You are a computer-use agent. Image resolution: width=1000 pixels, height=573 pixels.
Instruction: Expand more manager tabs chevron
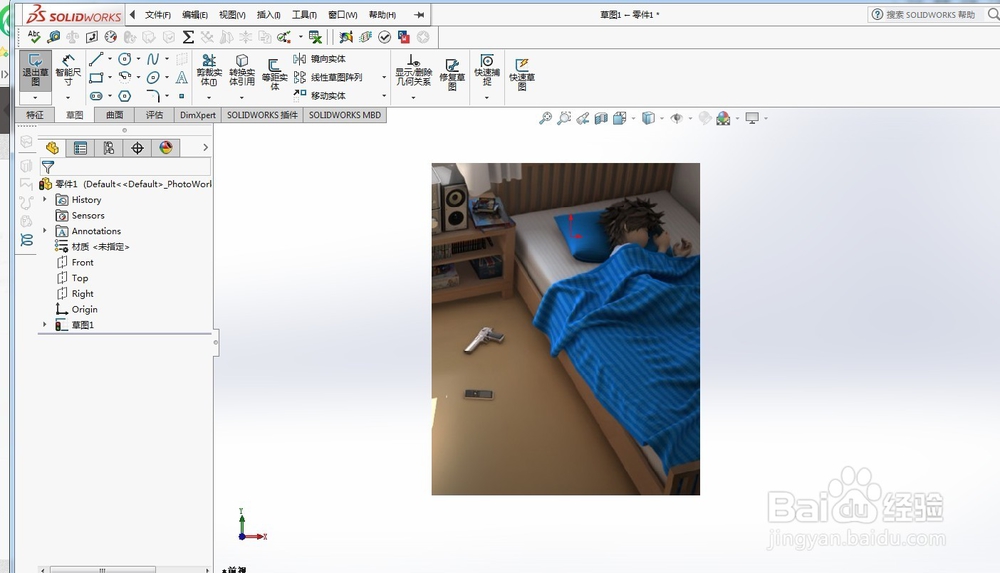click(x=205, y=147)
